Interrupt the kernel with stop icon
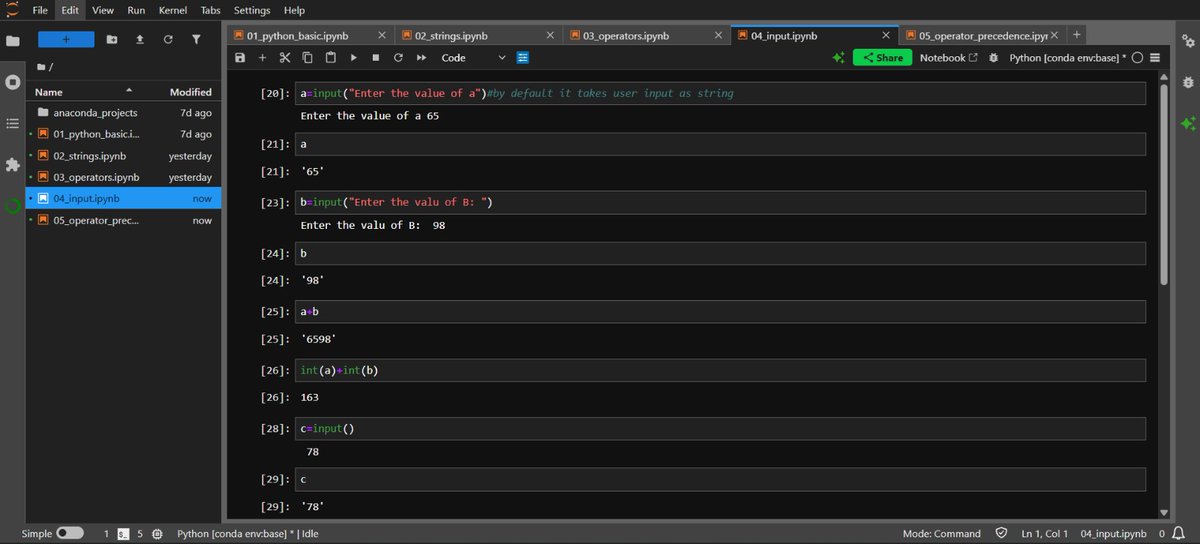Viewport: 1200px width, 544px height. point(375,58)
